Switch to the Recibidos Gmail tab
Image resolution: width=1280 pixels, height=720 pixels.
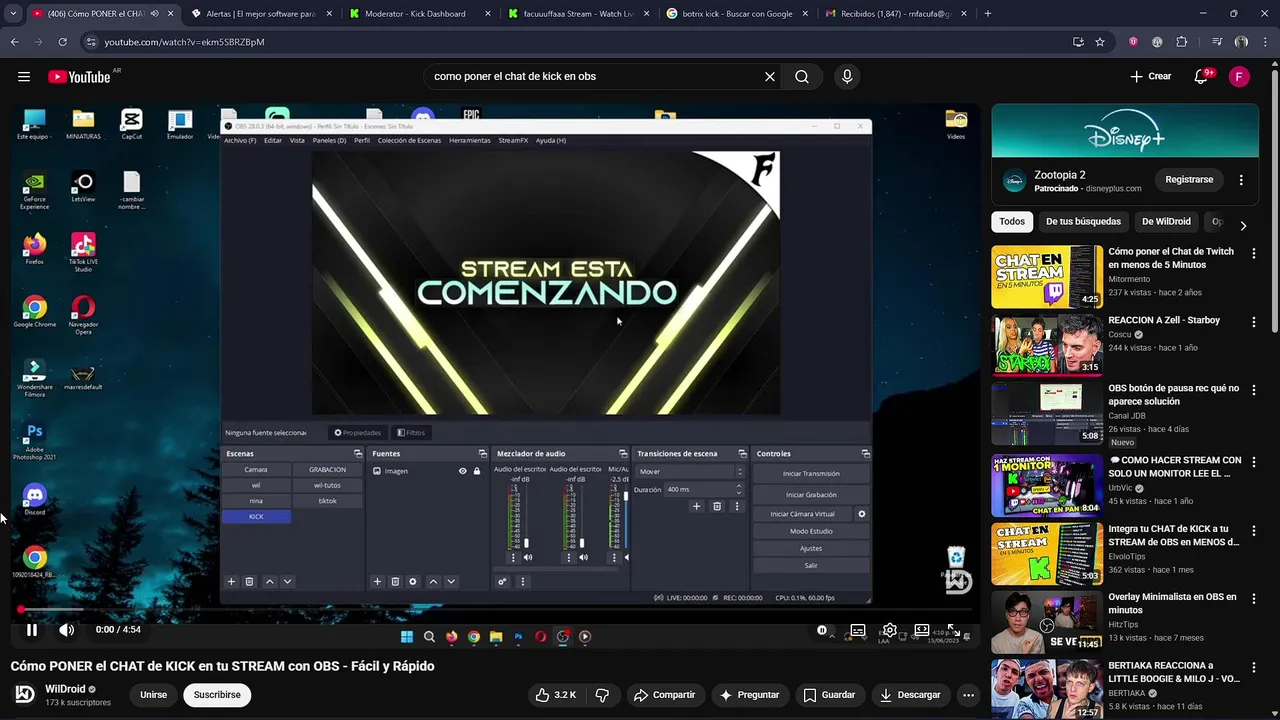pyautogui.click(x=895, y=14)
